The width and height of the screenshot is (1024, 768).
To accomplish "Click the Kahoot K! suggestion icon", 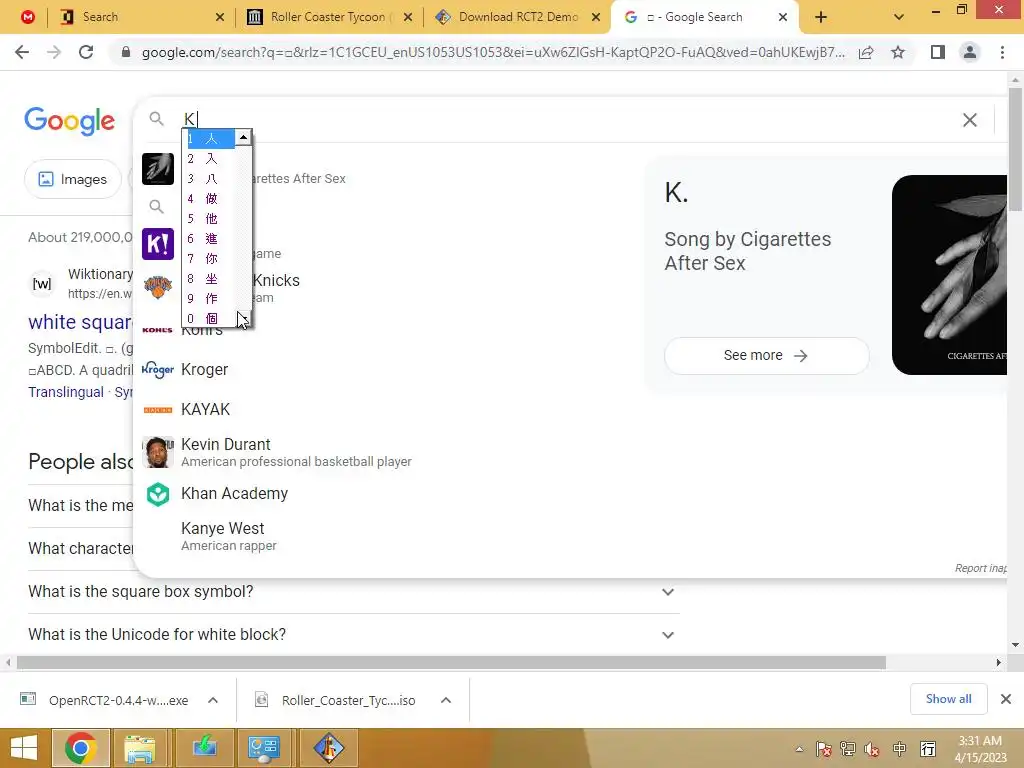I will tap(158, 244).
